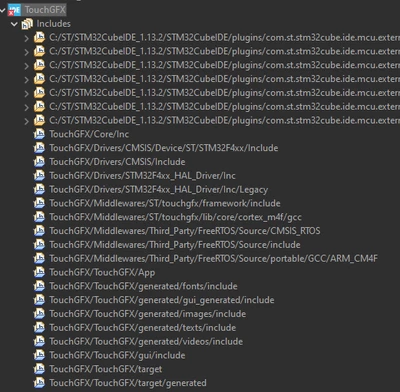Click the TouchGFX project IDE icon

pyautogui.click(x=14, y=10)
